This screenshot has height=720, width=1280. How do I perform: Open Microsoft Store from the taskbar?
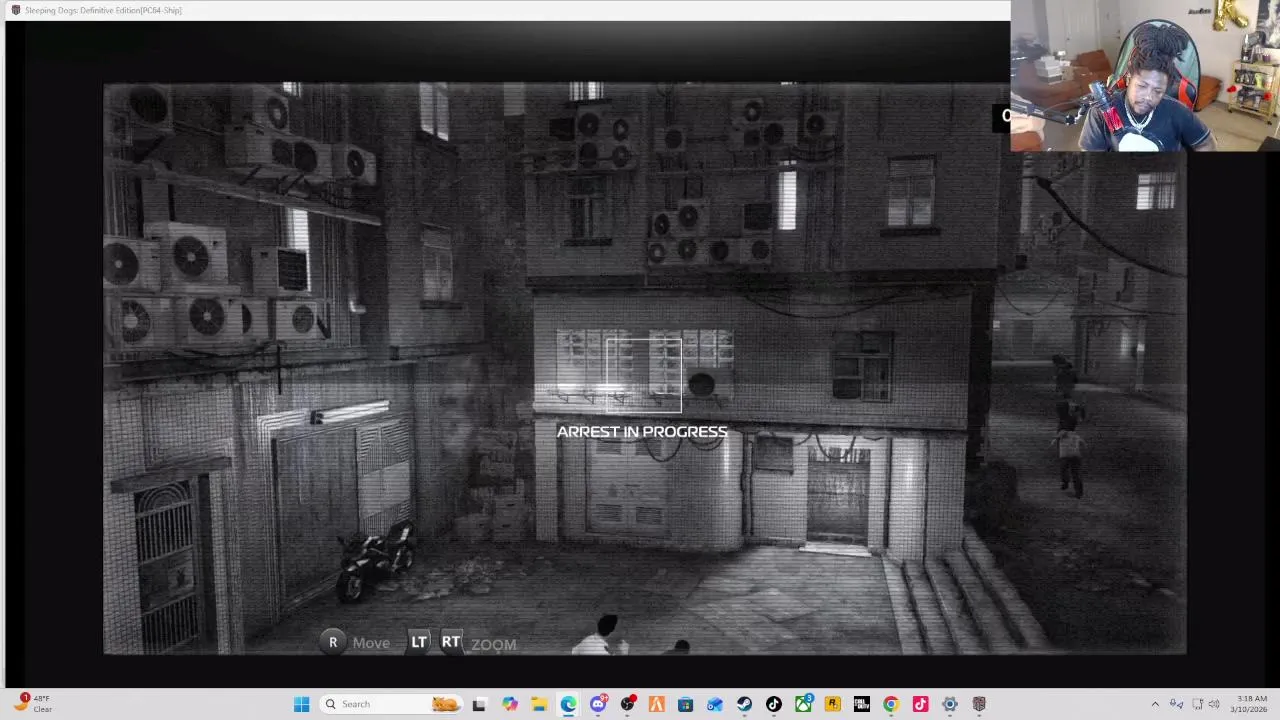(686, 704)
